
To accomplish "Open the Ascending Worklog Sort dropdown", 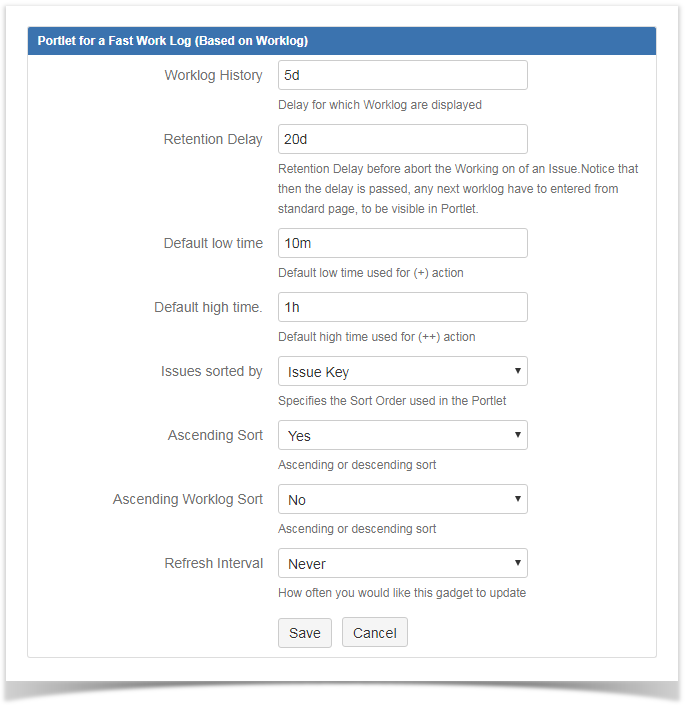I will coord(402,499).
